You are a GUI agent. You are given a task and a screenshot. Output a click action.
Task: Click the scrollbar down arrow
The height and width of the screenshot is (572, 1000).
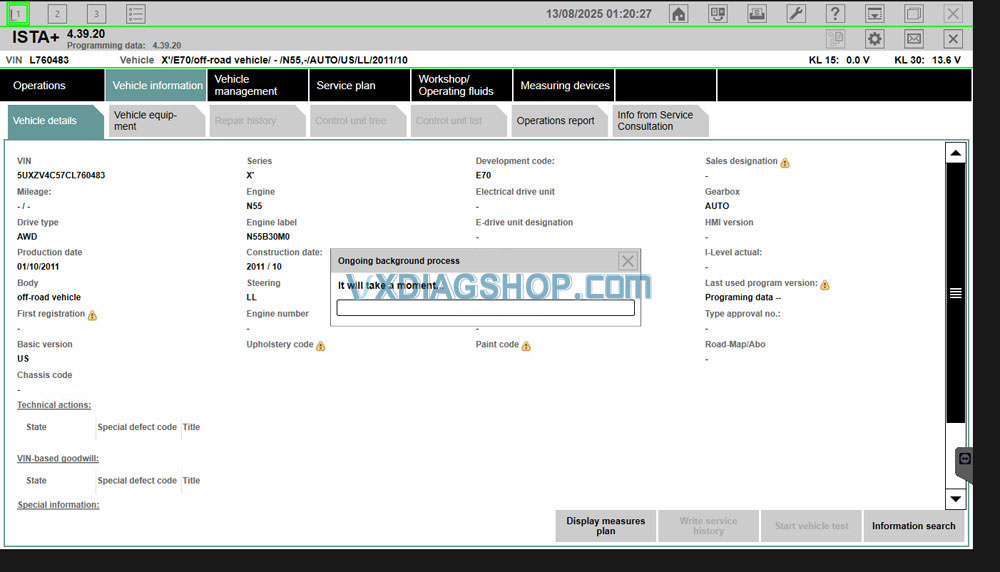(955, 499)
